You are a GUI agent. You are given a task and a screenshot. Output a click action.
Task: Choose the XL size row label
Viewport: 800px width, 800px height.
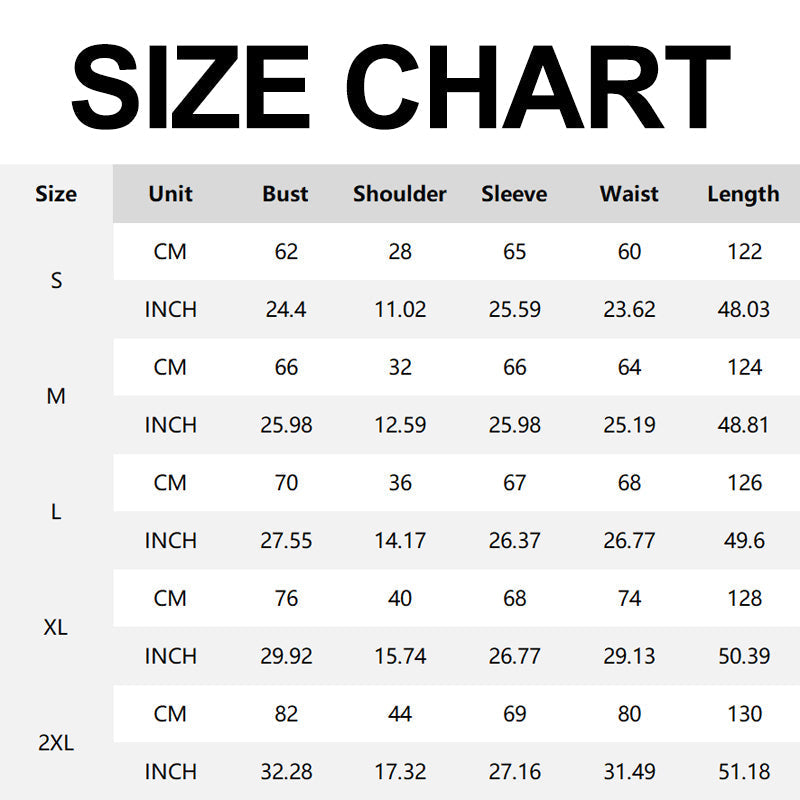click(x=56, y=628)
